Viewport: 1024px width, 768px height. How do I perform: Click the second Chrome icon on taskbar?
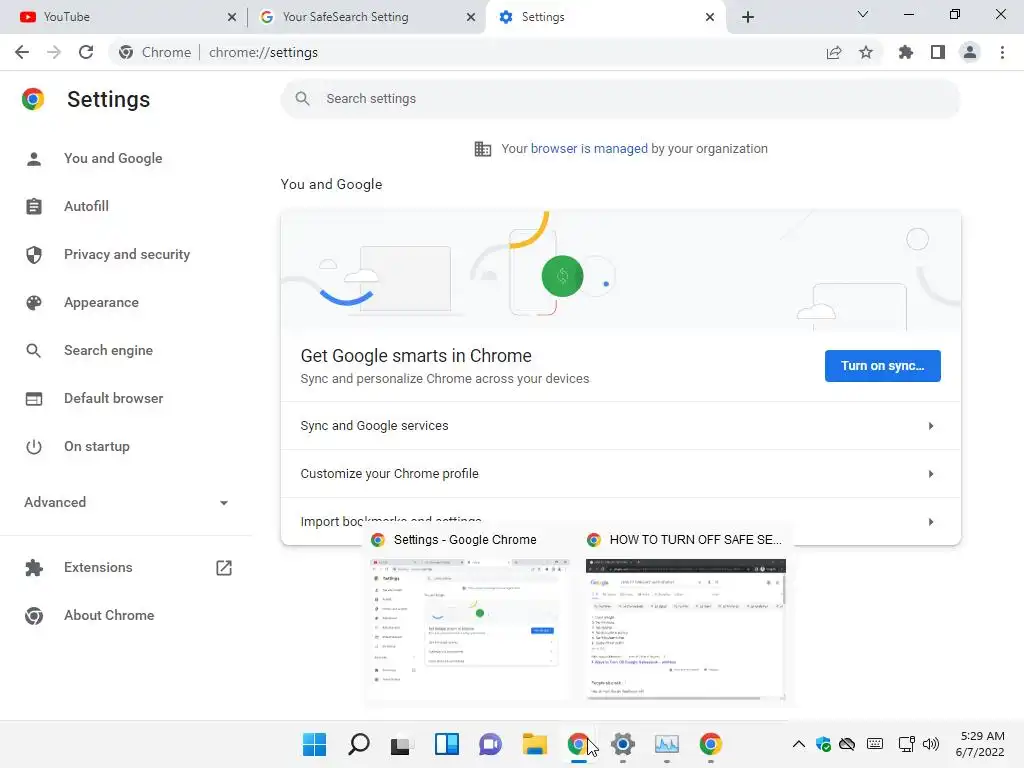pyautogui.click(x=711, y=744)
